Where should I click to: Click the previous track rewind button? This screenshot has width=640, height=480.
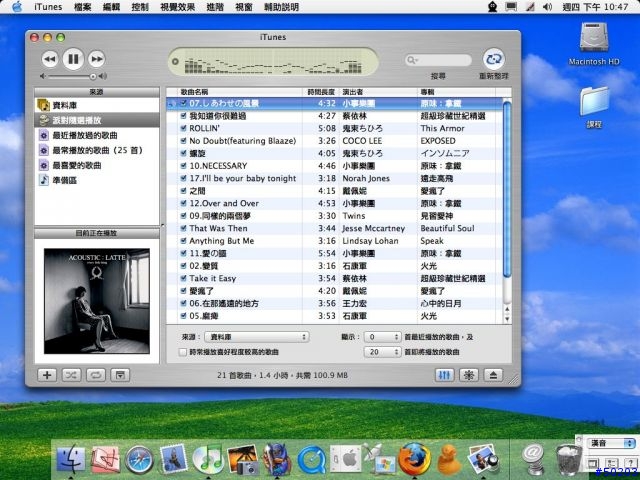click(x=49, y=59)
